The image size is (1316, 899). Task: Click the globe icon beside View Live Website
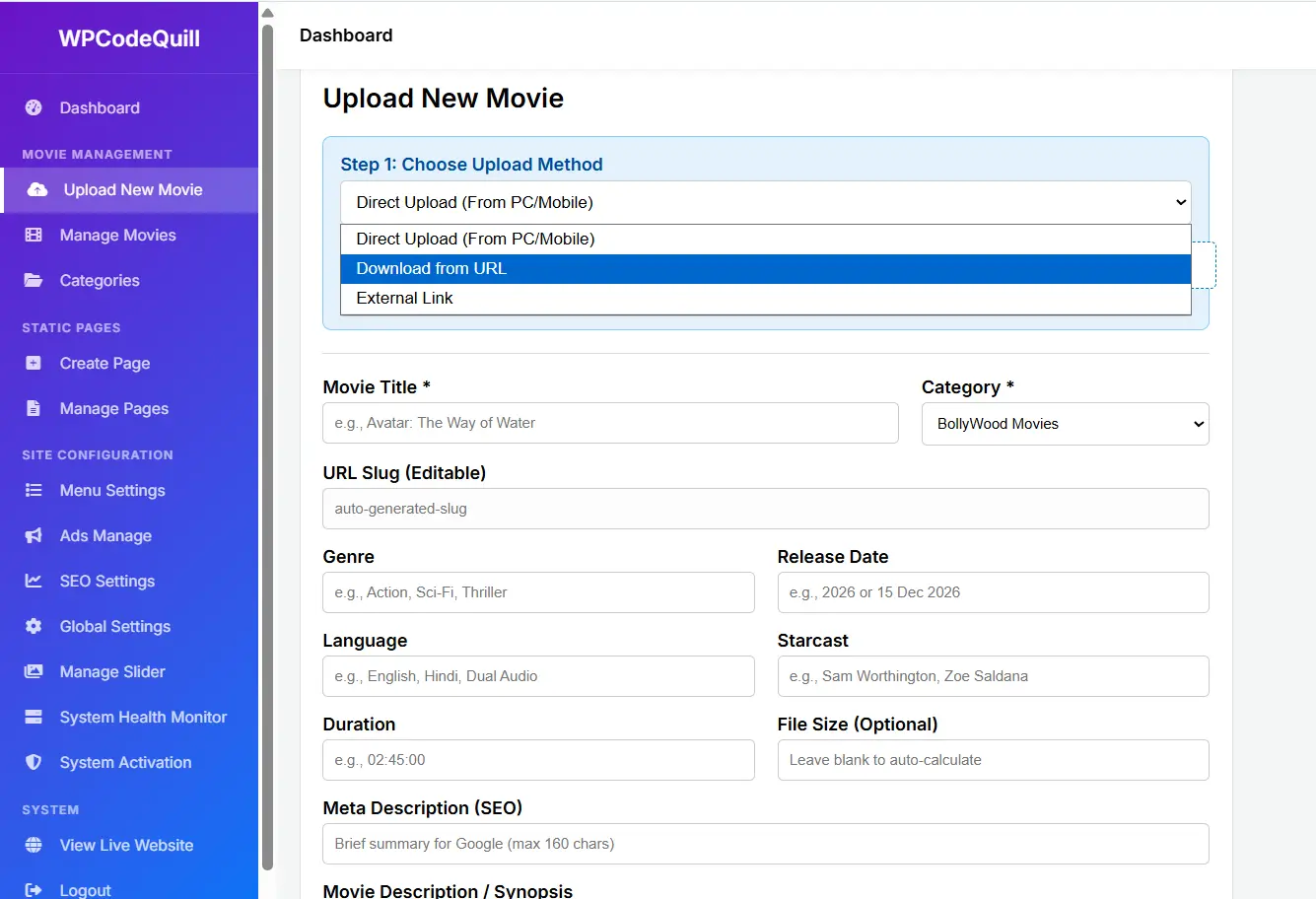34,845
